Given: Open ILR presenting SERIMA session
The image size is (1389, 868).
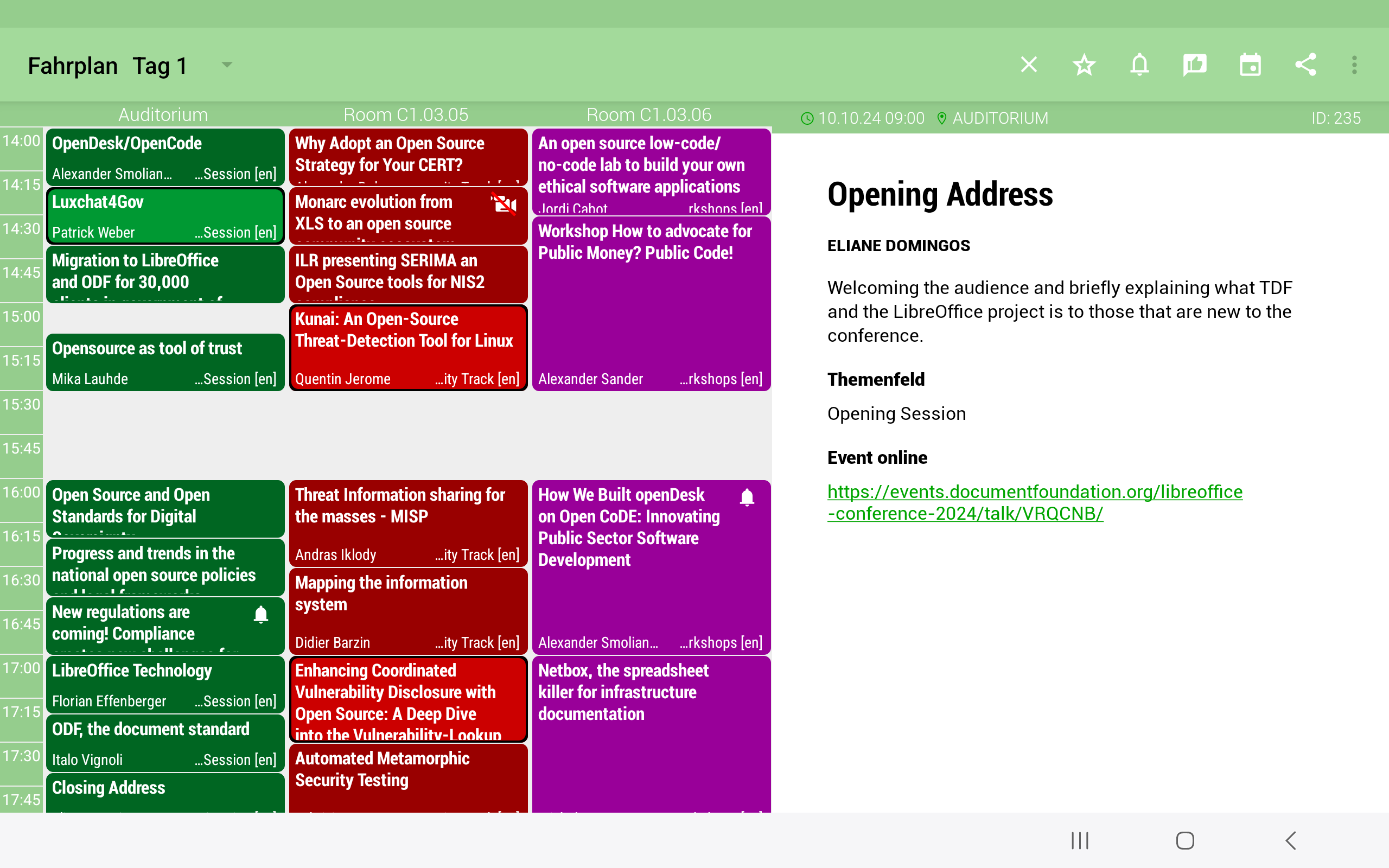Looking at the screenshot, I should [408, 275].
